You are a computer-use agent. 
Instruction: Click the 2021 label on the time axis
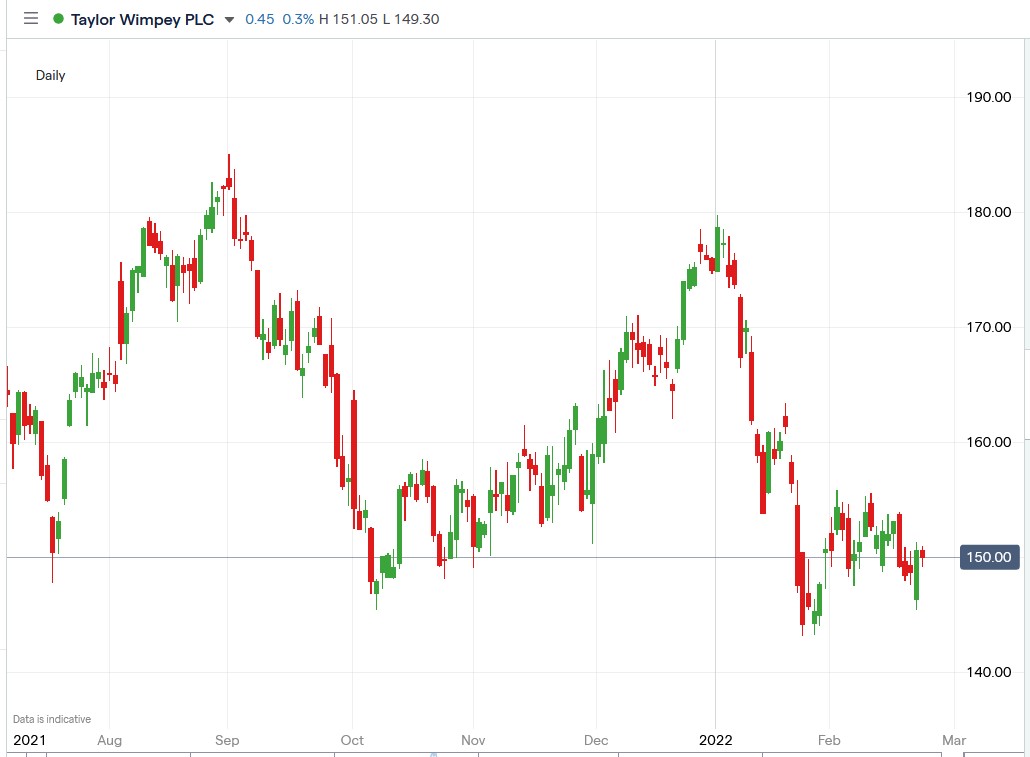30,740
